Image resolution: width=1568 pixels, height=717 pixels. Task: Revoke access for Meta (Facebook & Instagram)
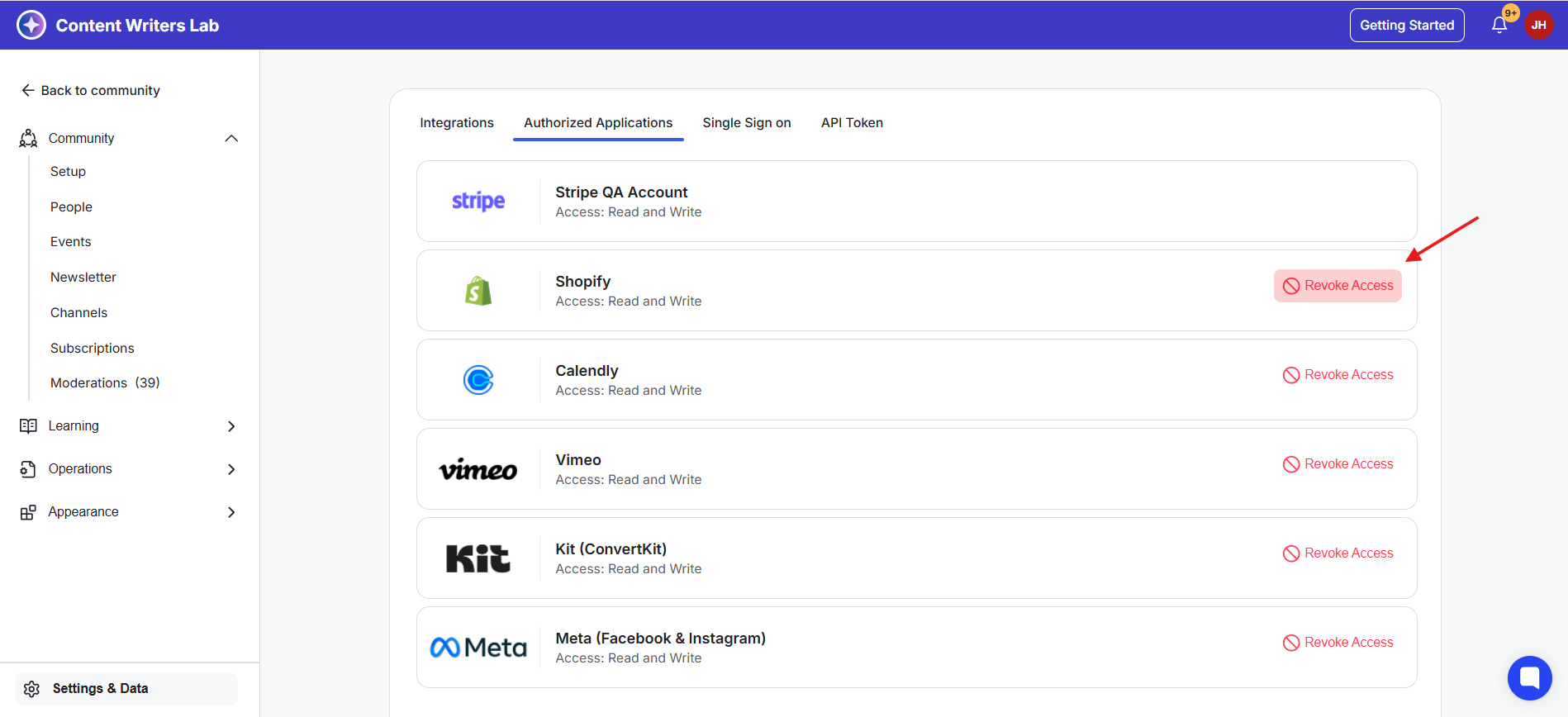coord(1338,643)
